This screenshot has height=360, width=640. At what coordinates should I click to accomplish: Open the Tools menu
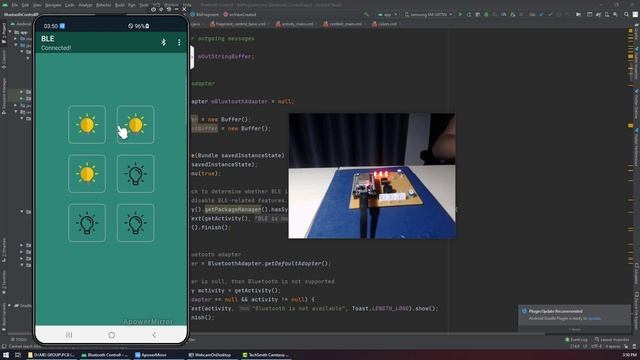click(x=144, y=5)
